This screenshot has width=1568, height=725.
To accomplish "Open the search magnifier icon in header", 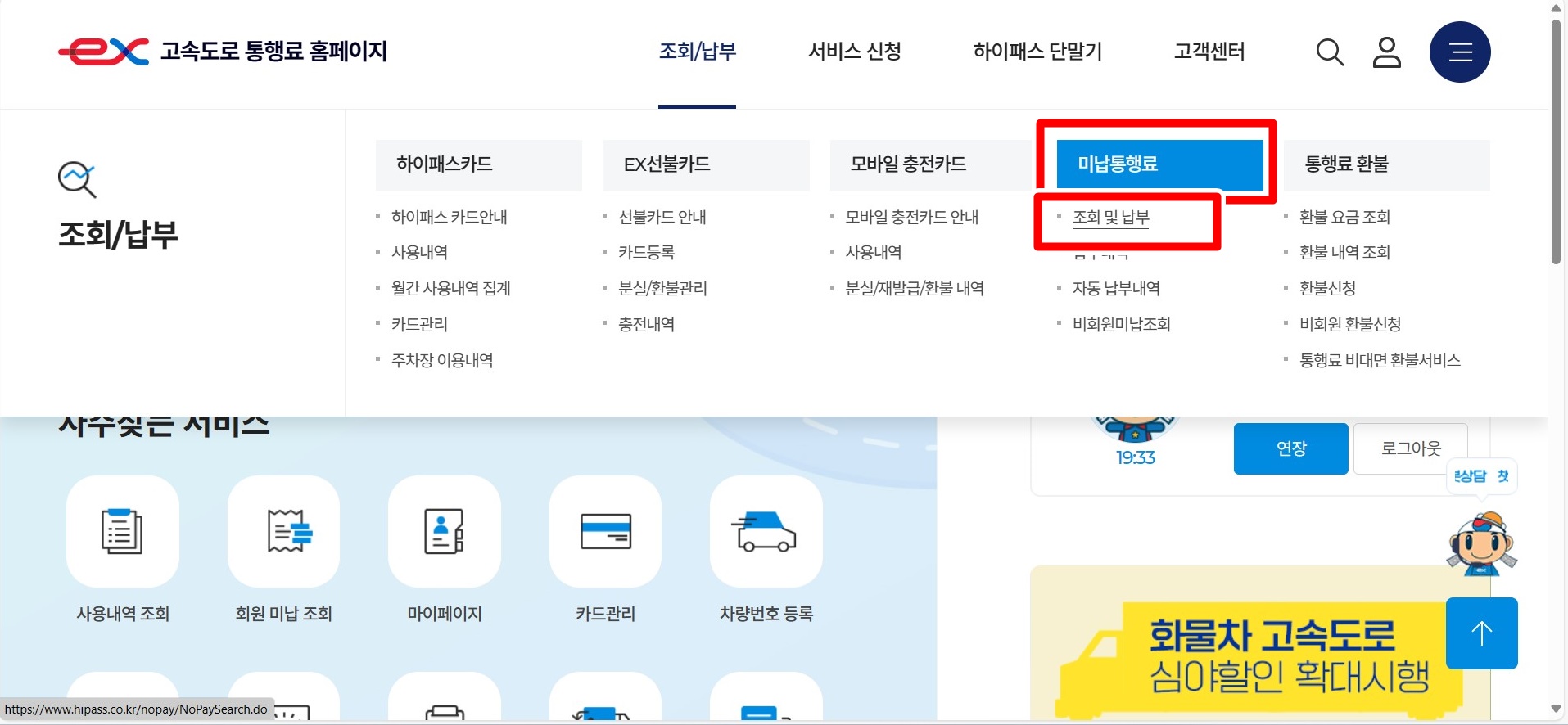I will click(1330, 52).
